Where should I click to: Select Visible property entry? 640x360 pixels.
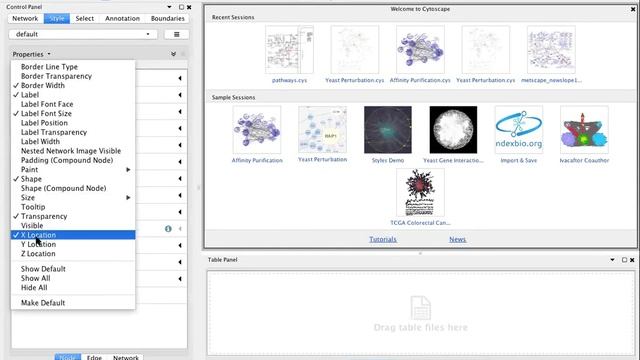[73, 226]
